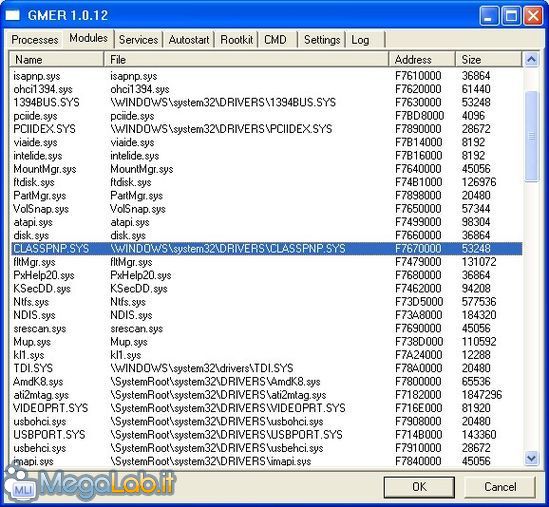549x507 pixels.
Task: Select the intelide.sys module row
Action: click(x=267, y=156)
